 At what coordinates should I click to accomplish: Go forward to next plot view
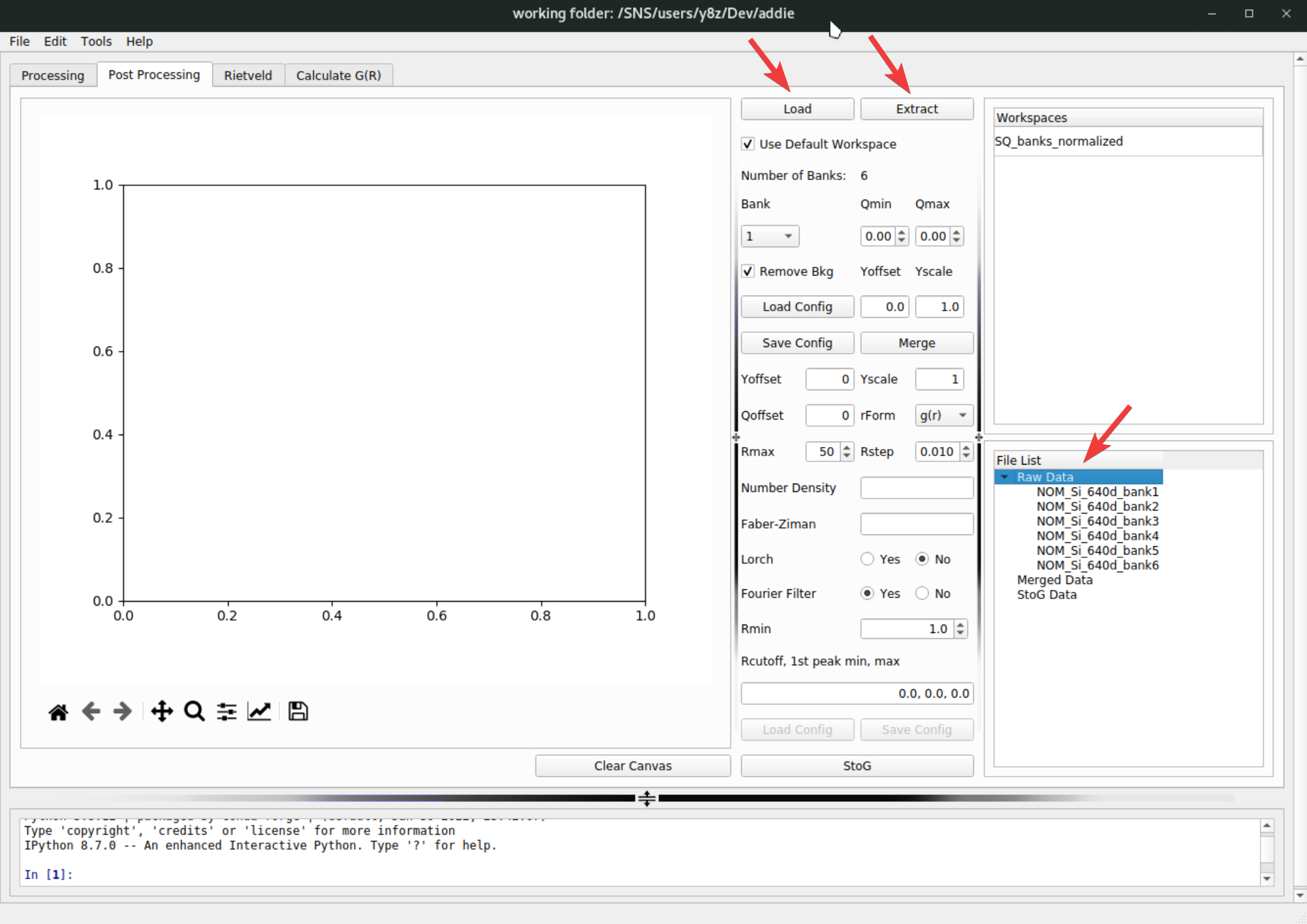click(122, 711)
